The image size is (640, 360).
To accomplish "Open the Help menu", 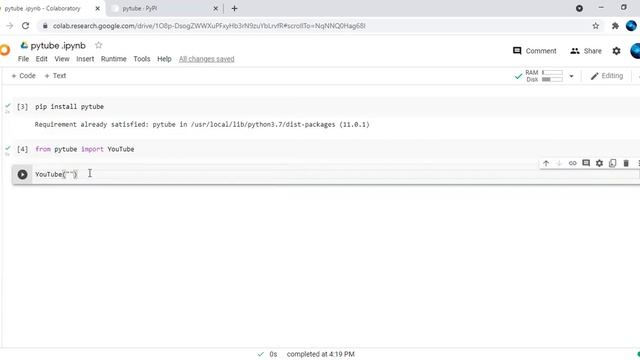I will (164, 59).
